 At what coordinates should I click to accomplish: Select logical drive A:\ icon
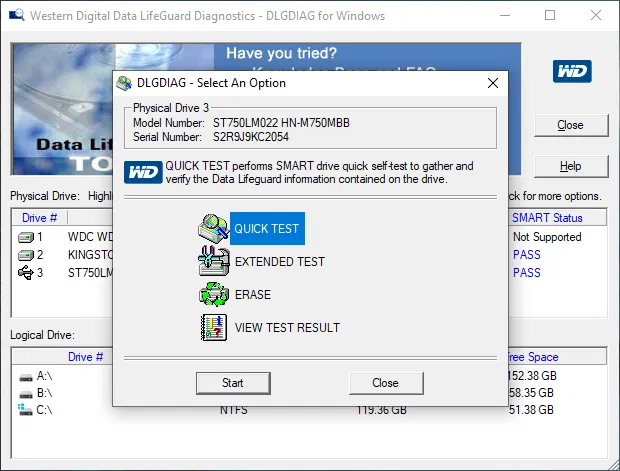(26, 378)
